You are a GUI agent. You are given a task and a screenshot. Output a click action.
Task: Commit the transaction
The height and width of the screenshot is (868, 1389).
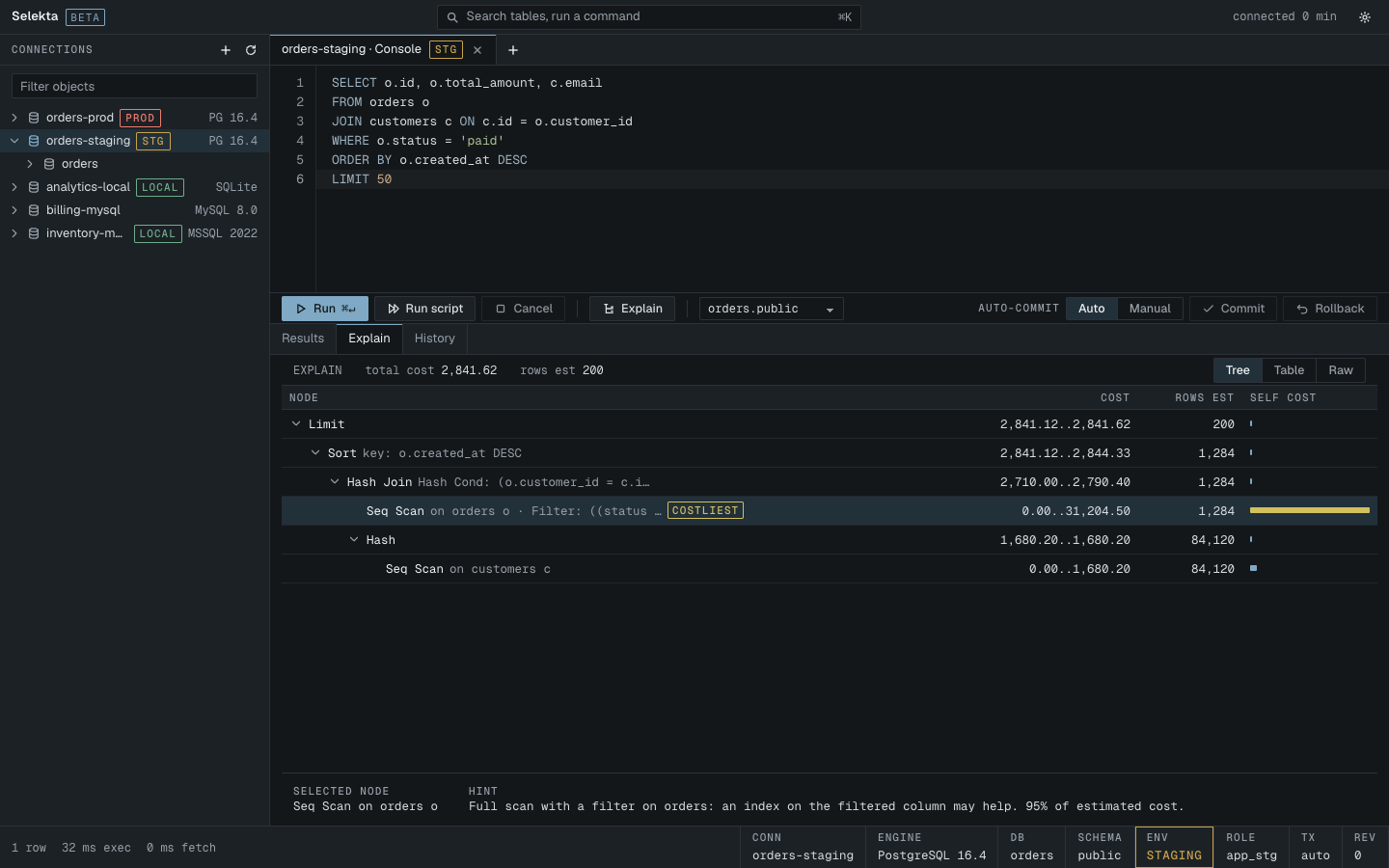point(1233,309)
